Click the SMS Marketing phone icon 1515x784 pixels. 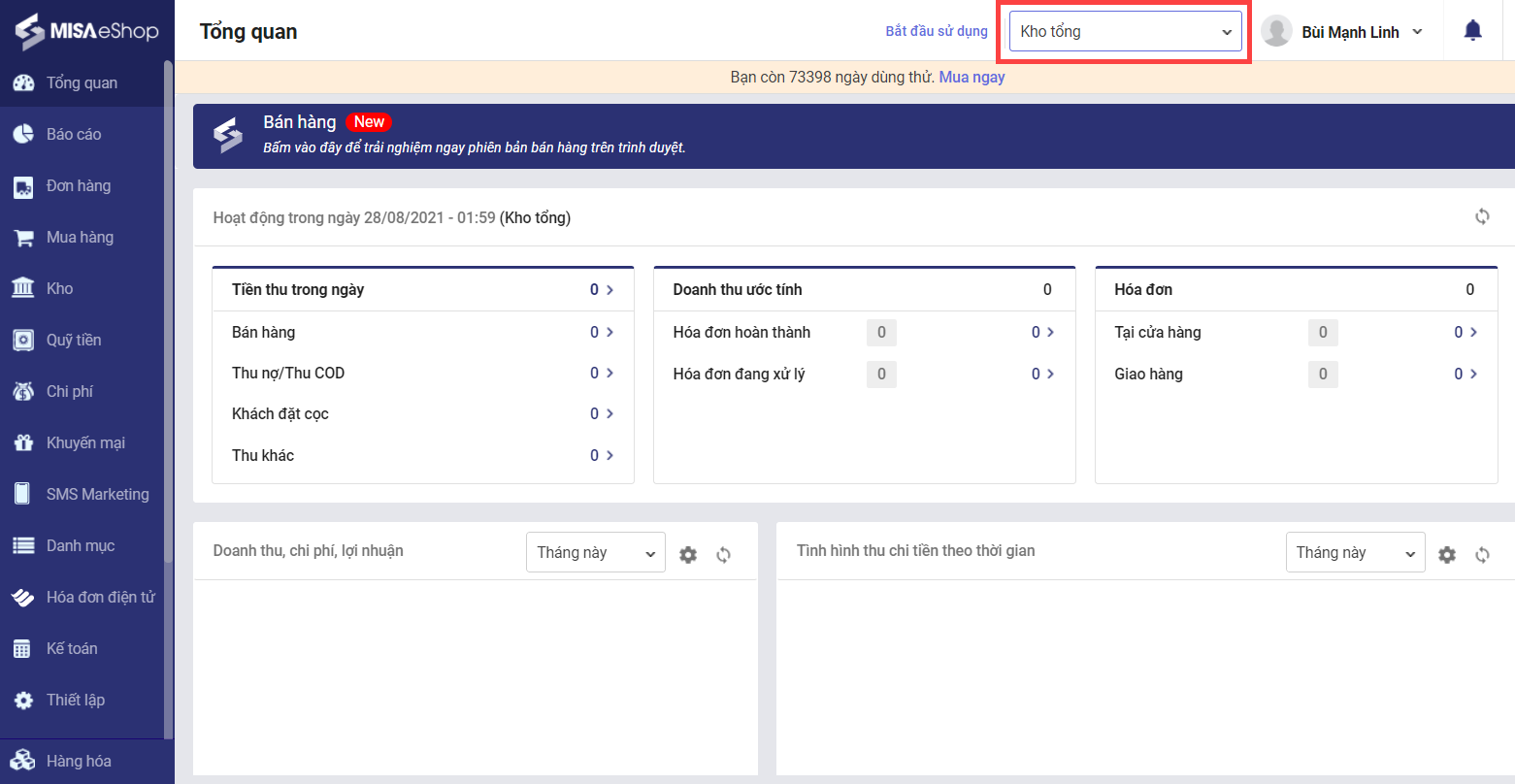23,494
